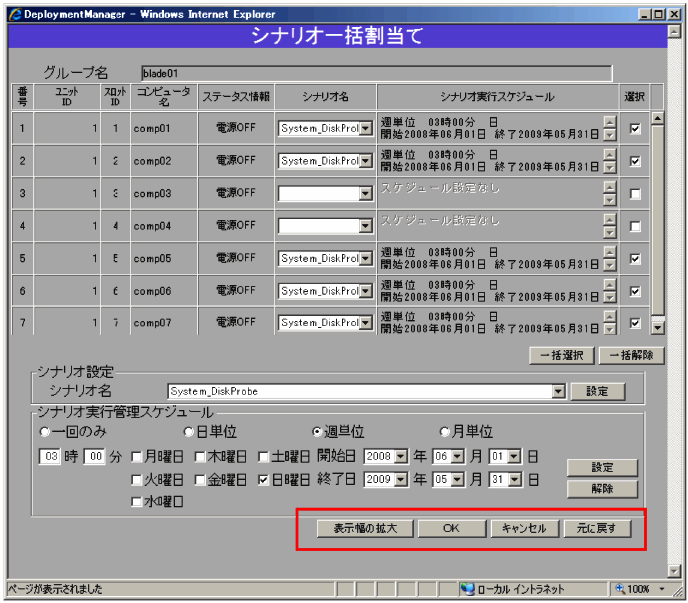This screenshot has width=688, height=603.
Task: Check the selection box for comp03
Action: tap(634, 194)
